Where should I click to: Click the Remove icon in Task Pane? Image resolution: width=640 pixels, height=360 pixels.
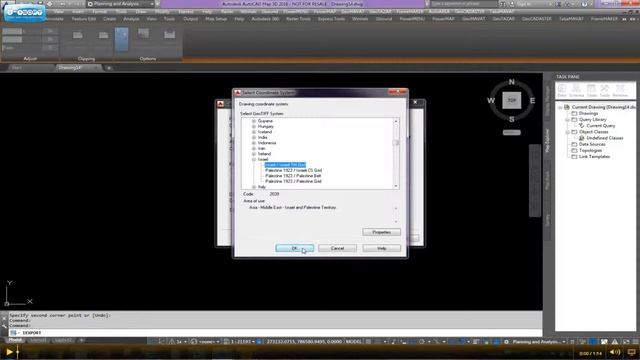620,91
